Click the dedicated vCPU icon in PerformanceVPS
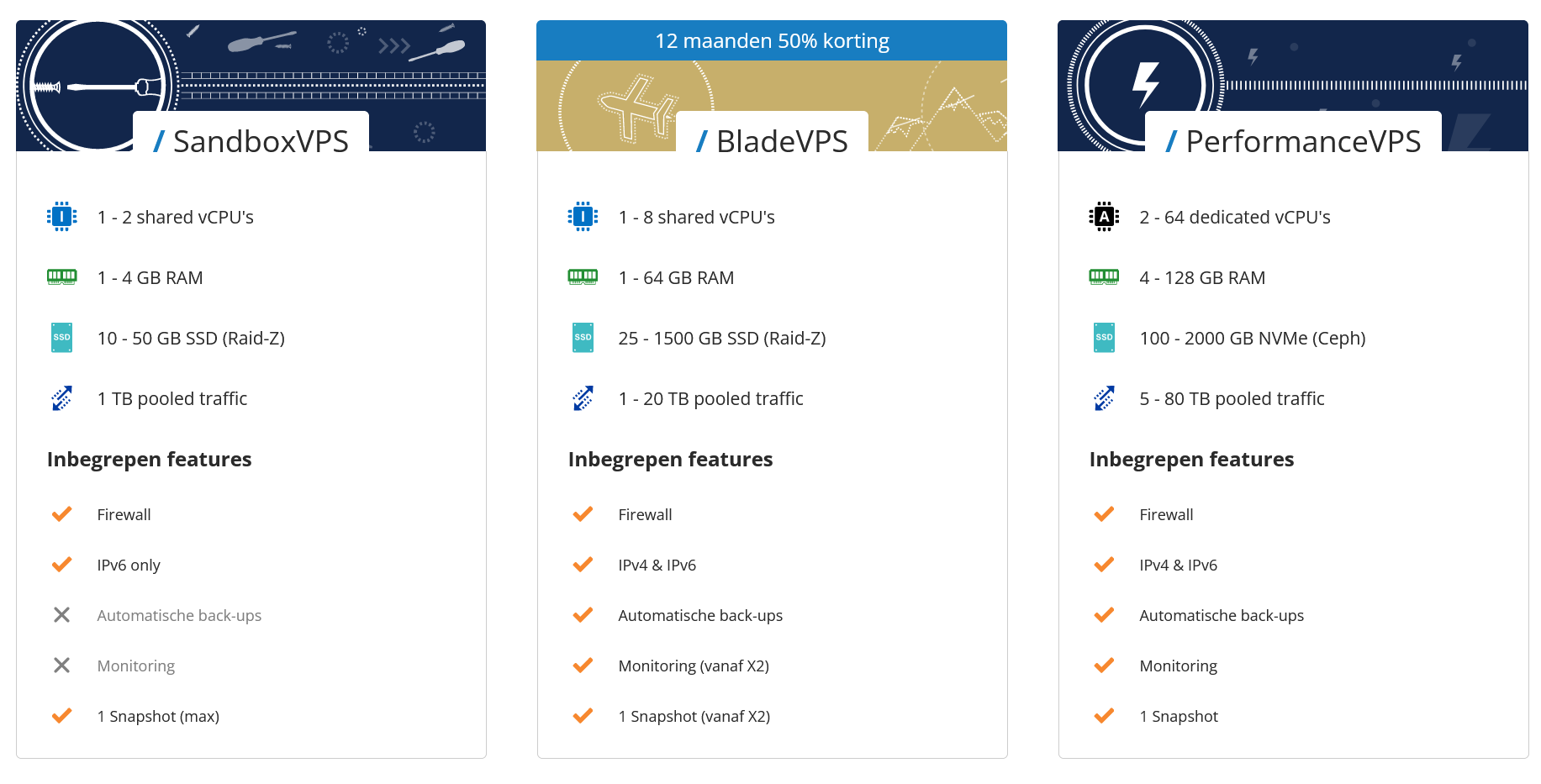This screenshot has width=1541, height=784. point(1104,217)
